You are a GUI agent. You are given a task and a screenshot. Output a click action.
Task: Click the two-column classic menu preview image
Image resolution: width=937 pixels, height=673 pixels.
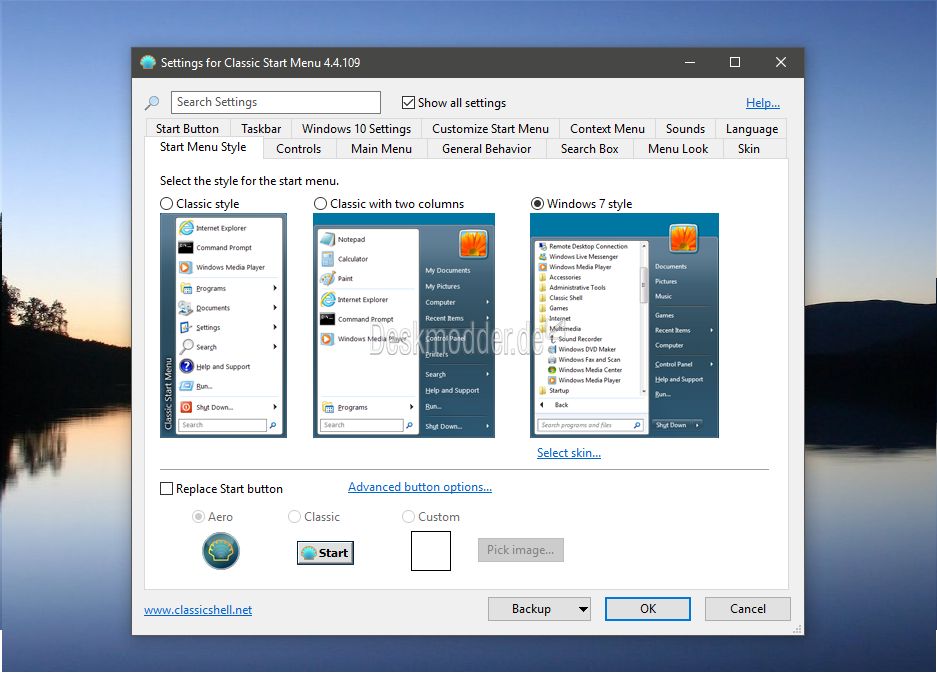pos(404,326)
